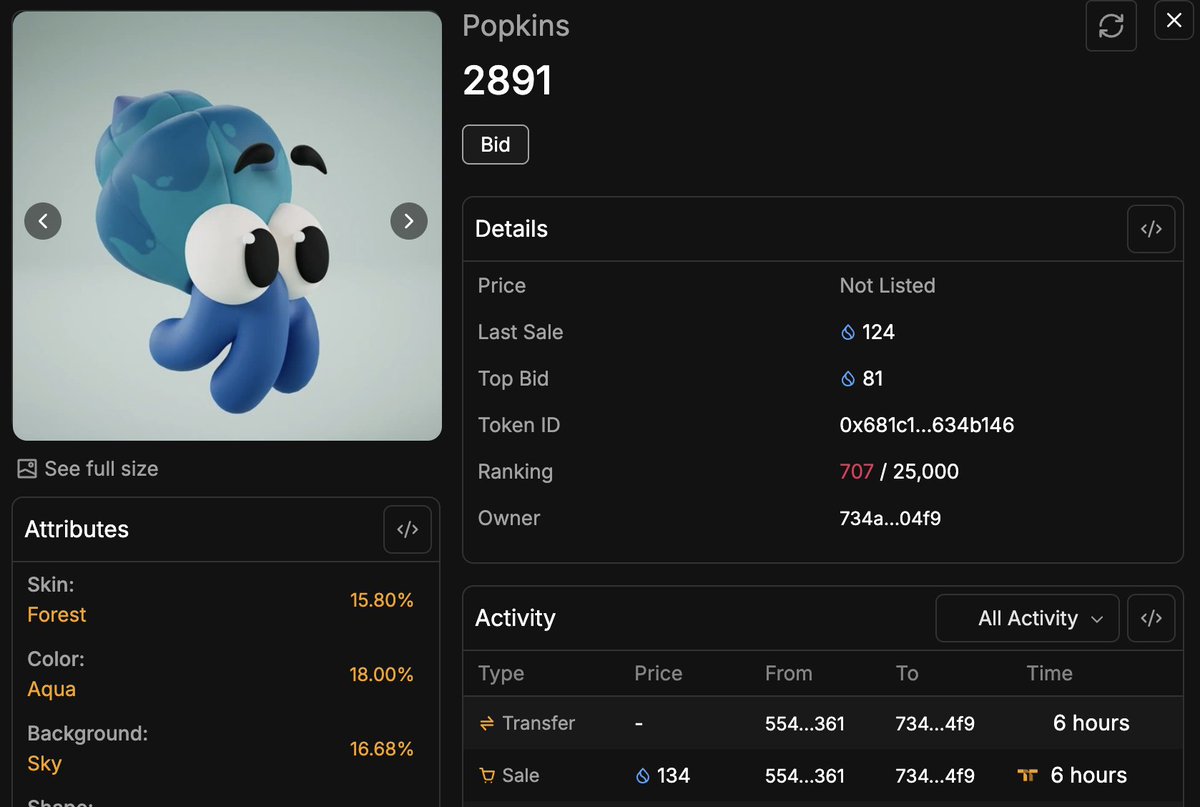Click the Top Bid value 81

(872, 378)
